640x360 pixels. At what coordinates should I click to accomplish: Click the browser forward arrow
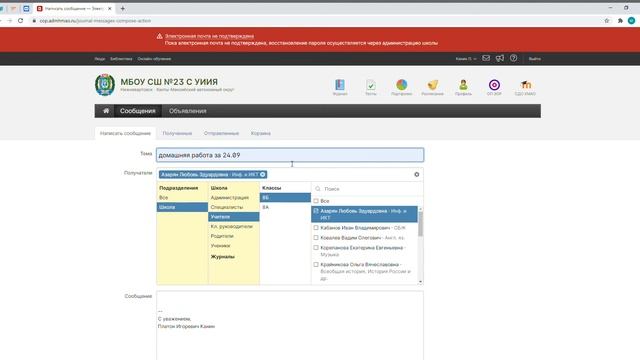(x=9, y=20)
